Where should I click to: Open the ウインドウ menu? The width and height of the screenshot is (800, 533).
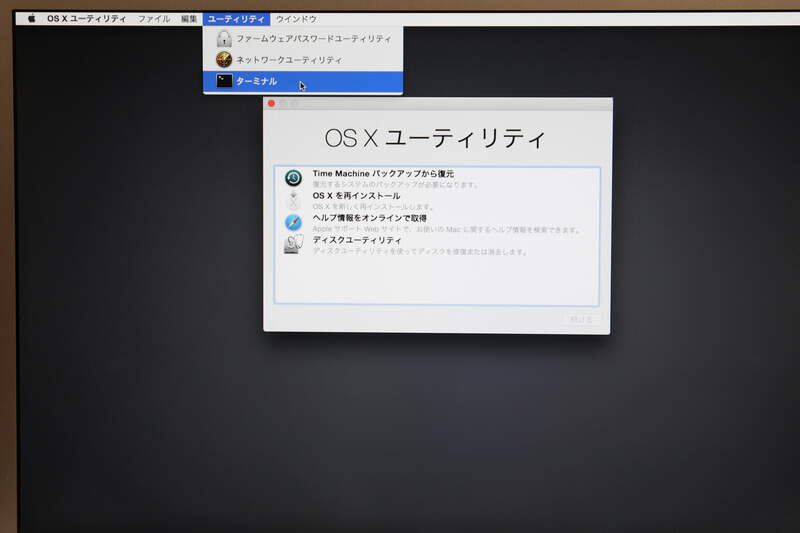296,19
